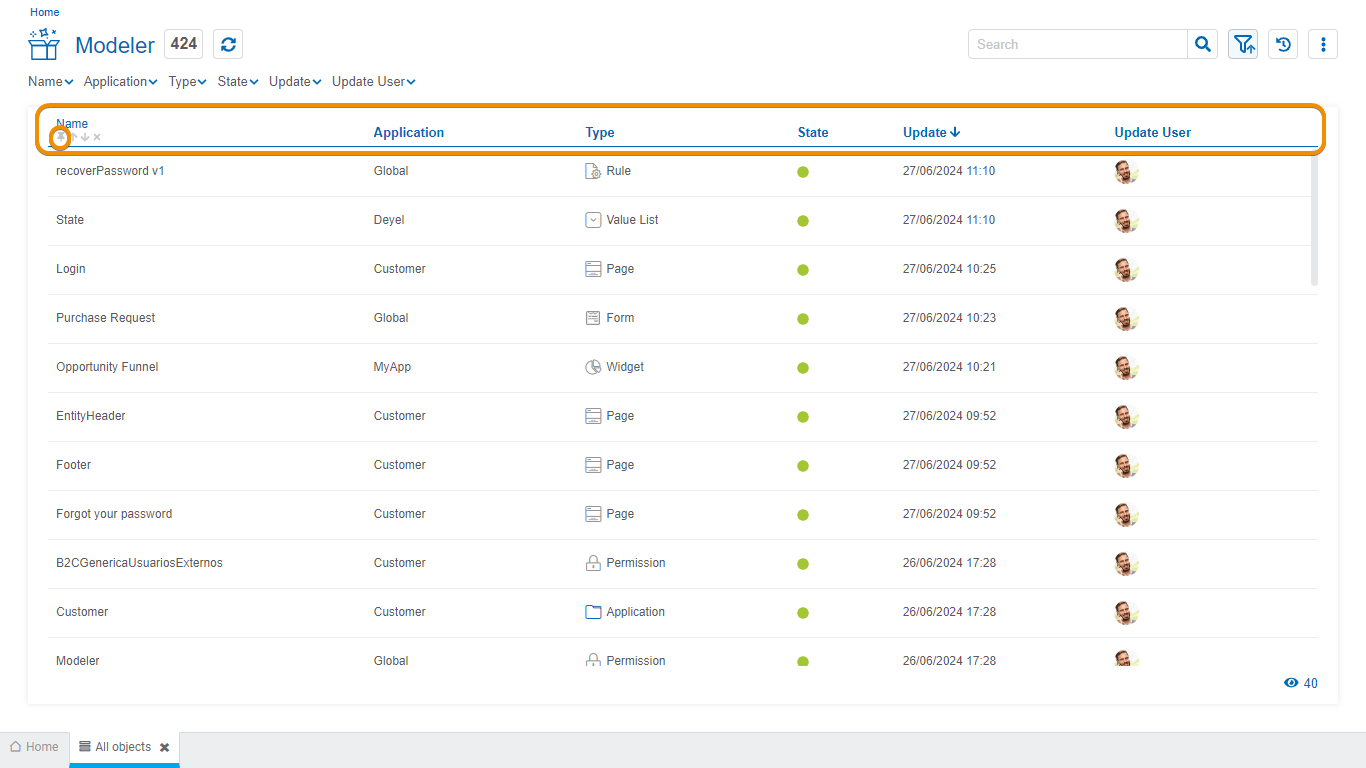Click inside the Search text field

point(1077,44)
